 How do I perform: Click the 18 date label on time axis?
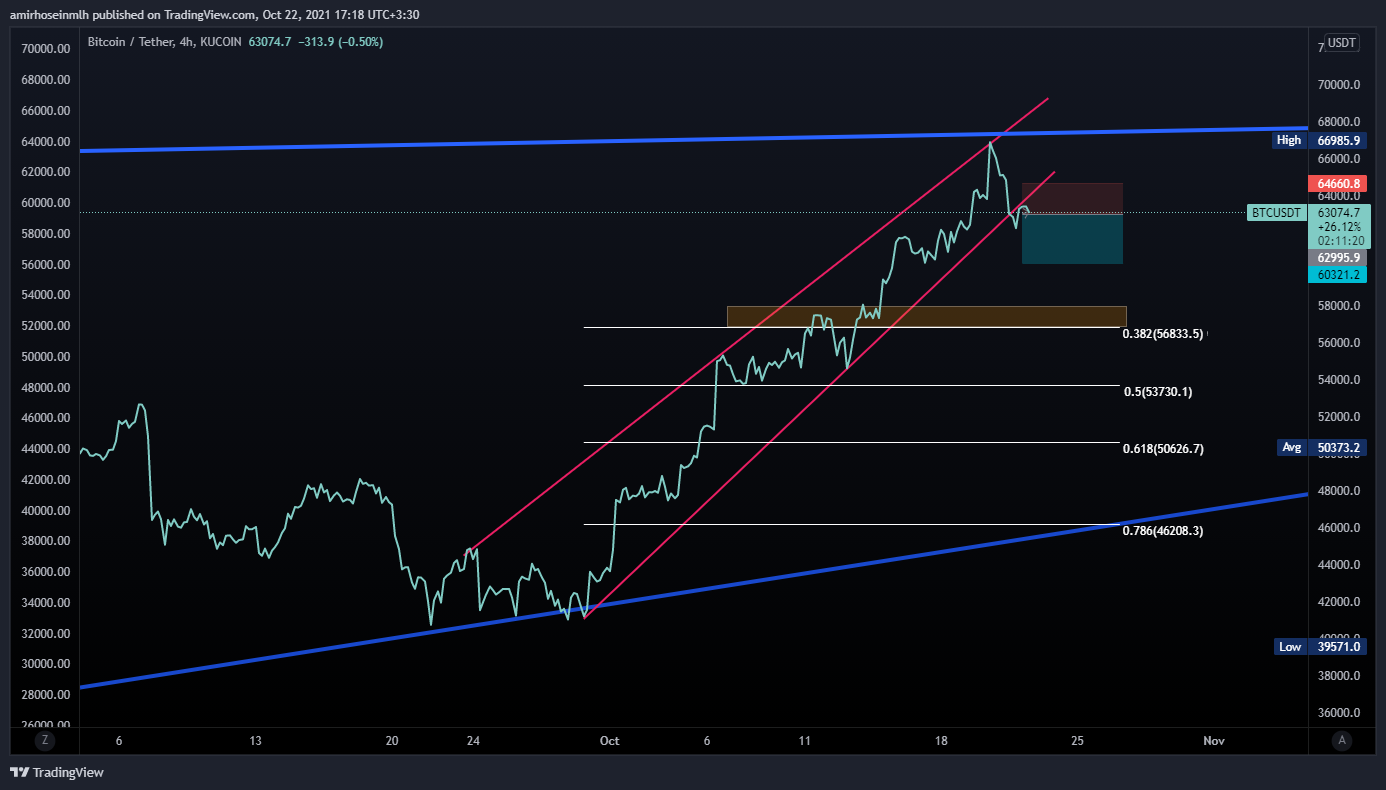pyautogui.click(x=940, y=741)
